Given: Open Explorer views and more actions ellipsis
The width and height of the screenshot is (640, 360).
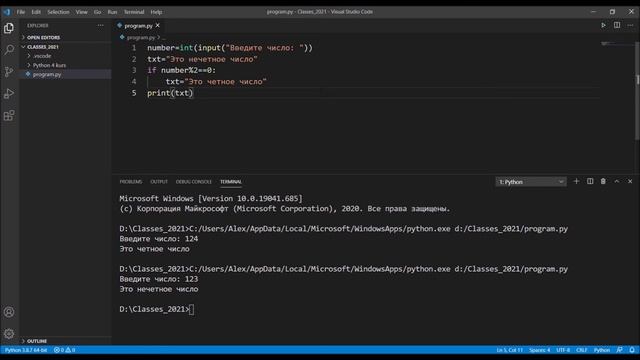Looking at the screenshot, I should point(100,25).
